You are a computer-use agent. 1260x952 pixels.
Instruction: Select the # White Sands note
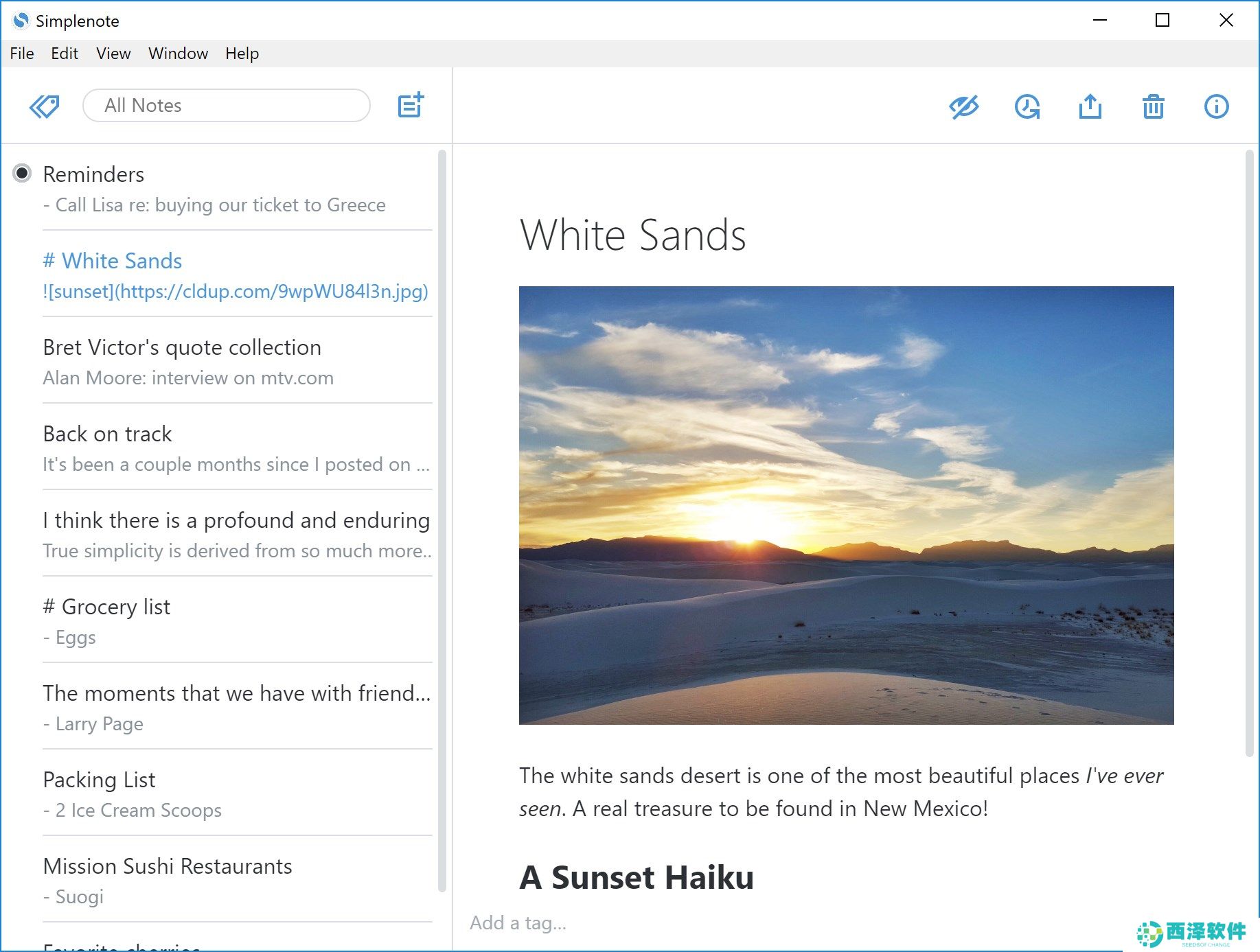[238, 275]
